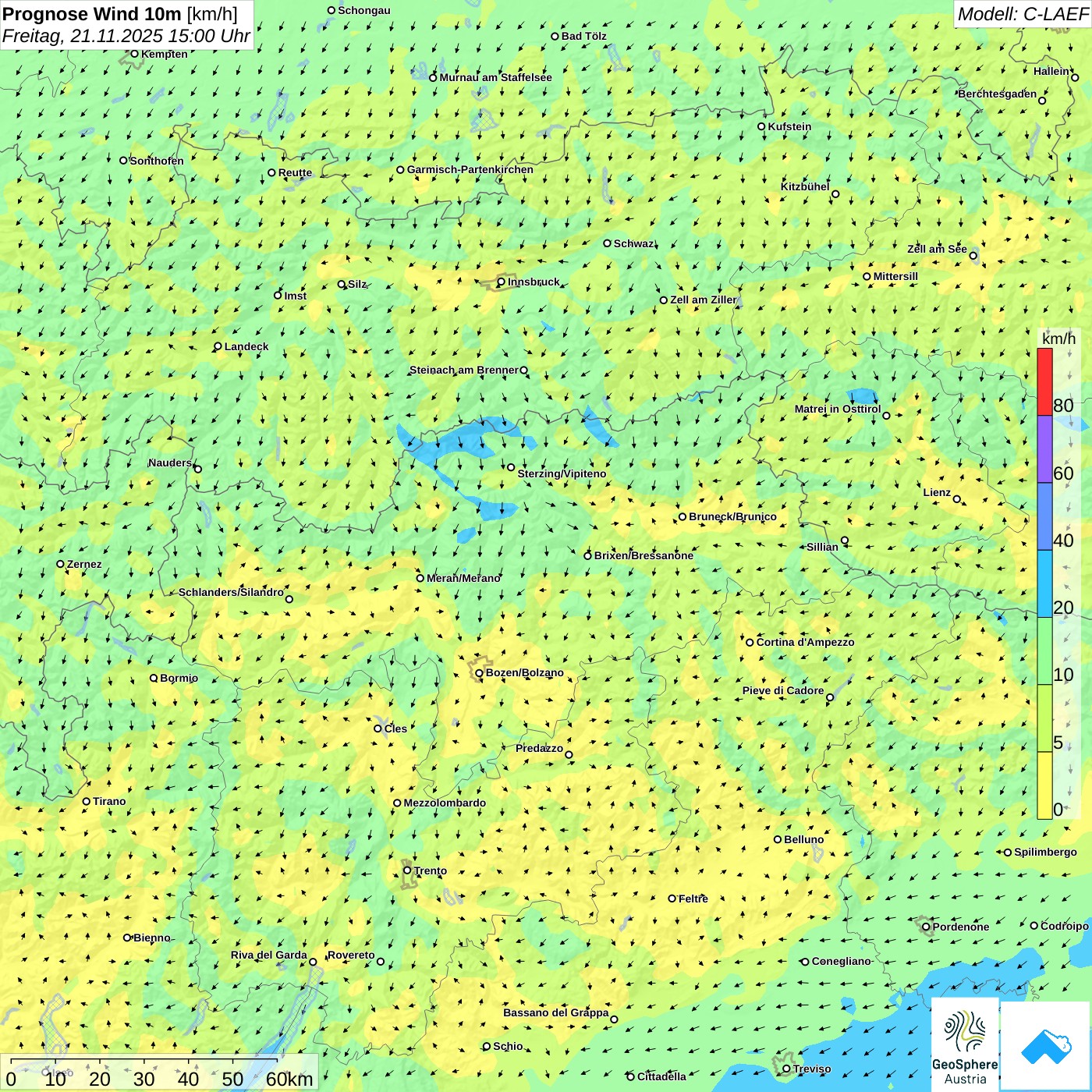Click the Lienz location dot
Viewport: 1092px width, 1092px height.
point(957,499)
